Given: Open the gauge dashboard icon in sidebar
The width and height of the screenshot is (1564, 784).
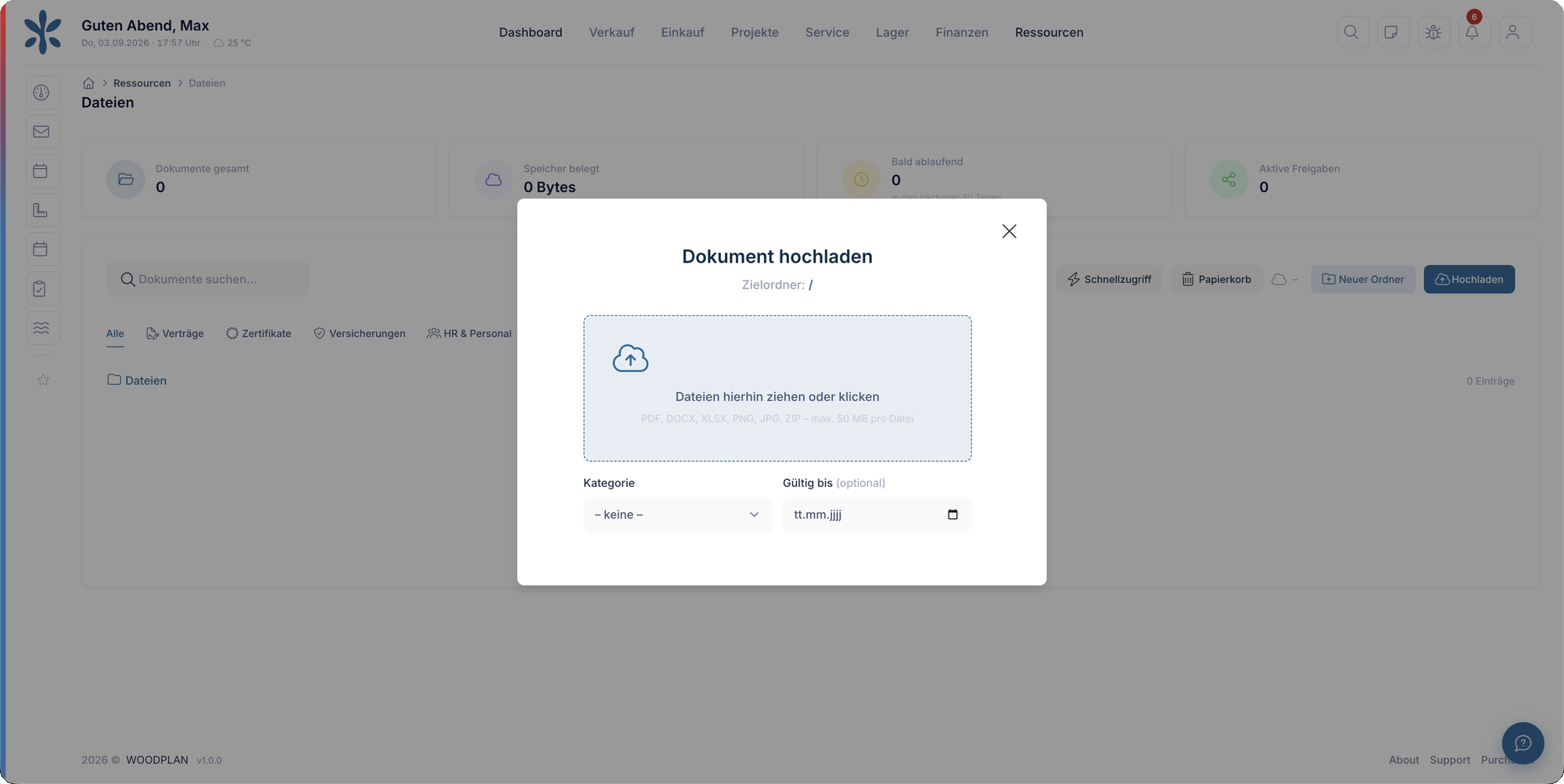Looking at the screenshot, I should pos(42,93).
